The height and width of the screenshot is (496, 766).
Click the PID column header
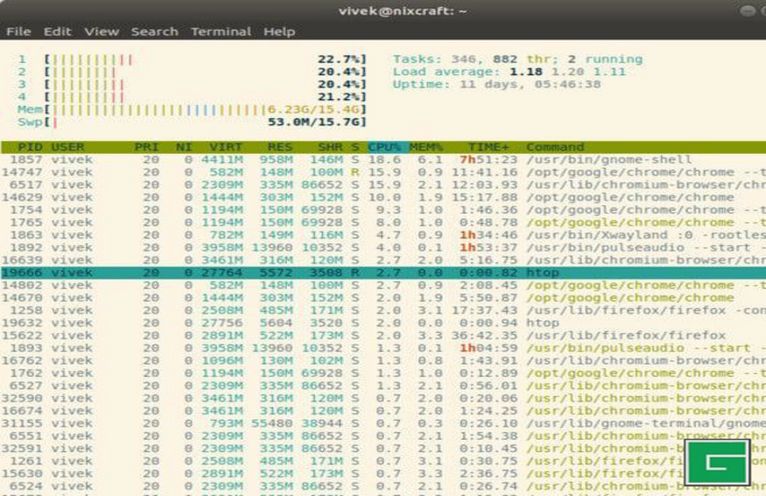click(30, 147)
